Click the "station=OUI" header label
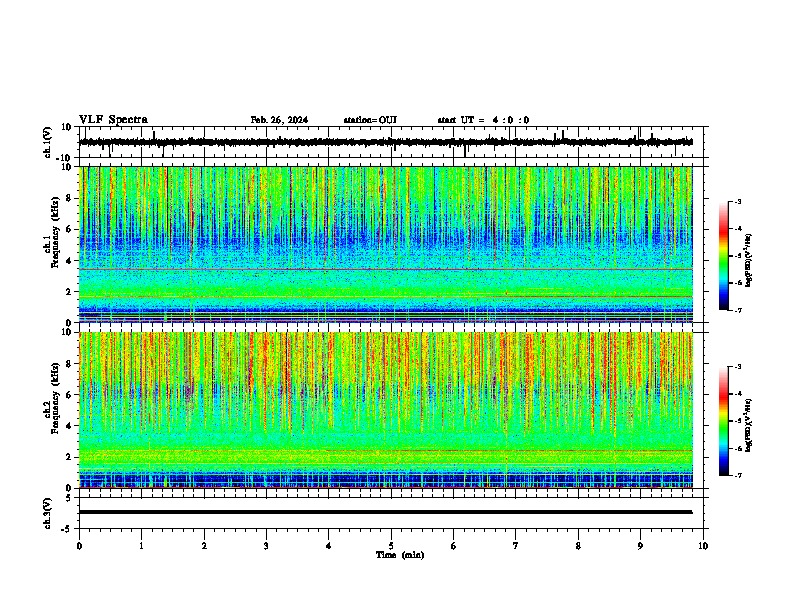This screenshot has height=612, width=792. 370,120
